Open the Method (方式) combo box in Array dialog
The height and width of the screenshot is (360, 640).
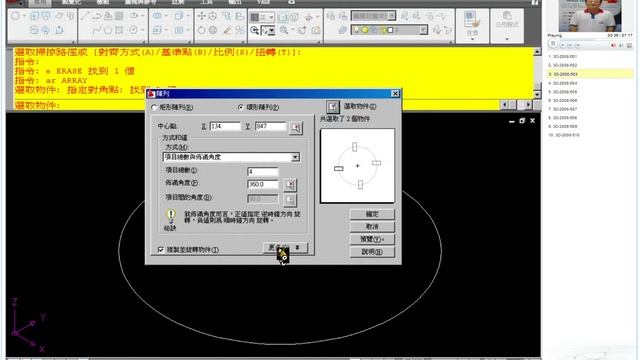coord(231,157)
